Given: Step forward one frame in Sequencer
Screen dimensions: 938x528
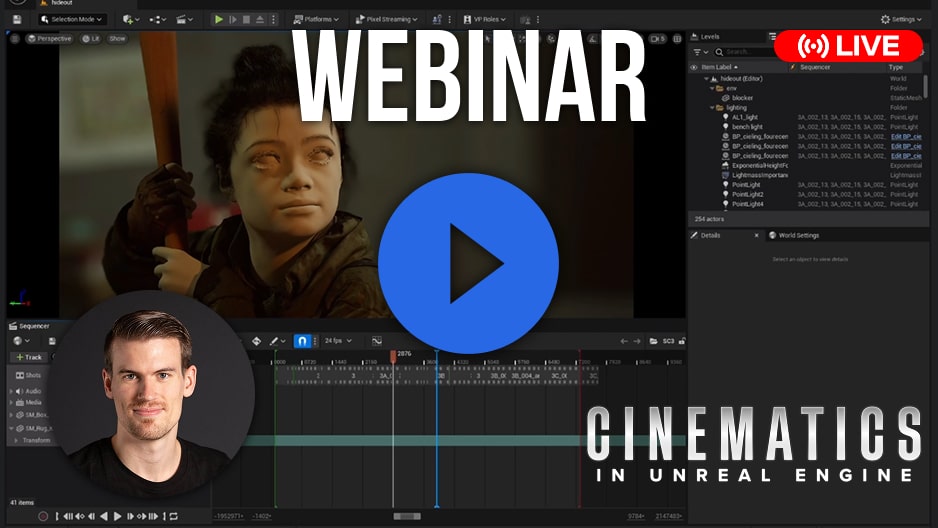Looking at the screenshot, I should [x=130, y=516].
